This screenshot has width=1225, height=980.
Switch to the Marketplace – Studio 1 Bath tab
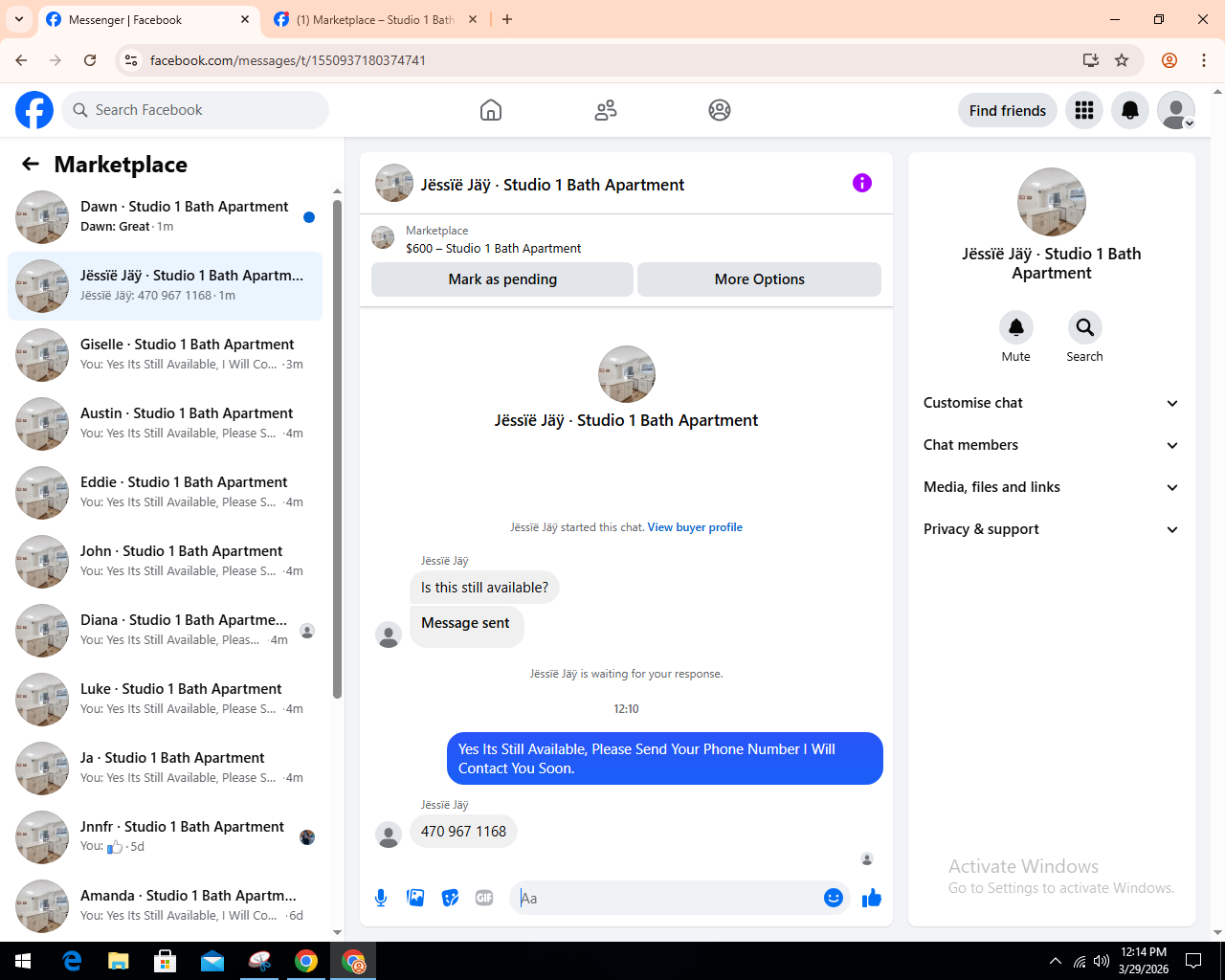(376, 19)
